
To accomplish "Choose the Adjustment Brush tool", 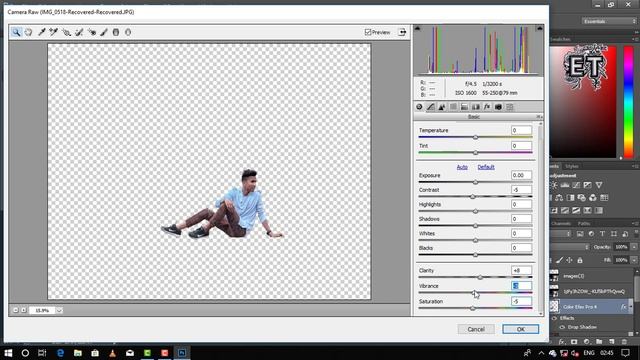I will (x=104, y=32).
